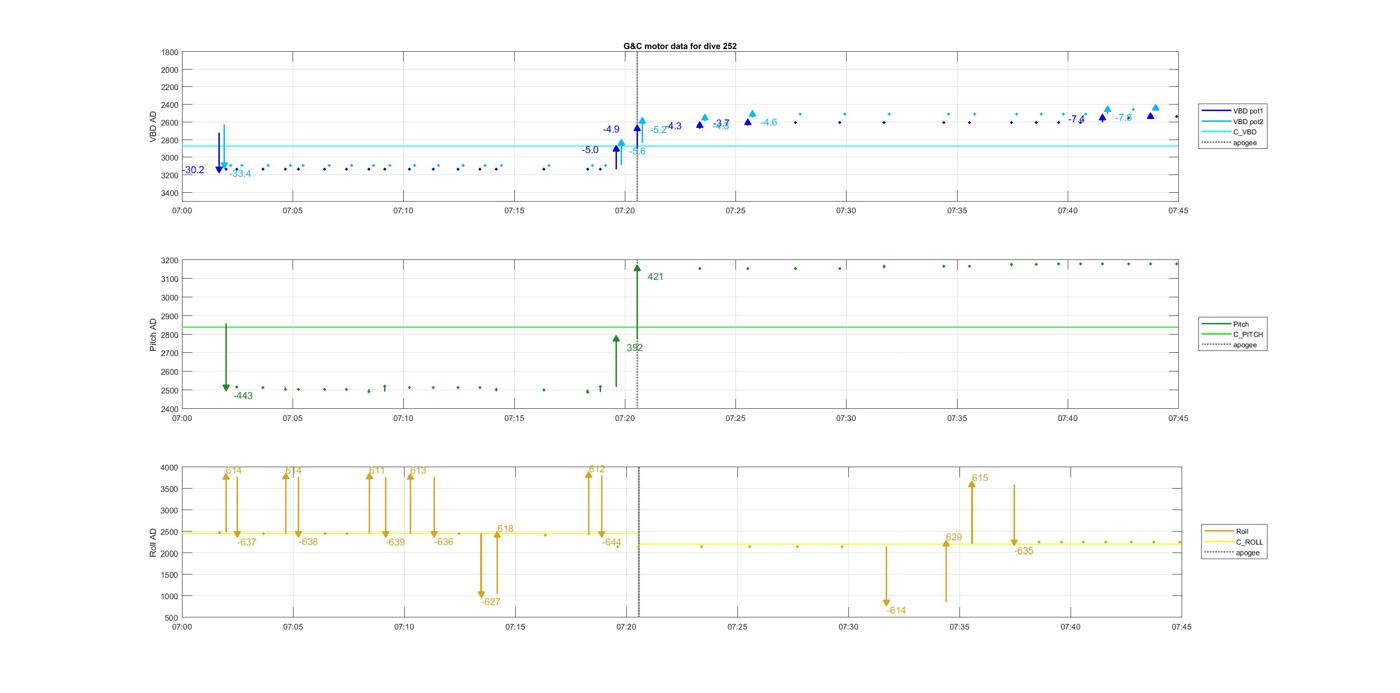
Task: Click the '-614' roll data label
Action: (896, 610)
